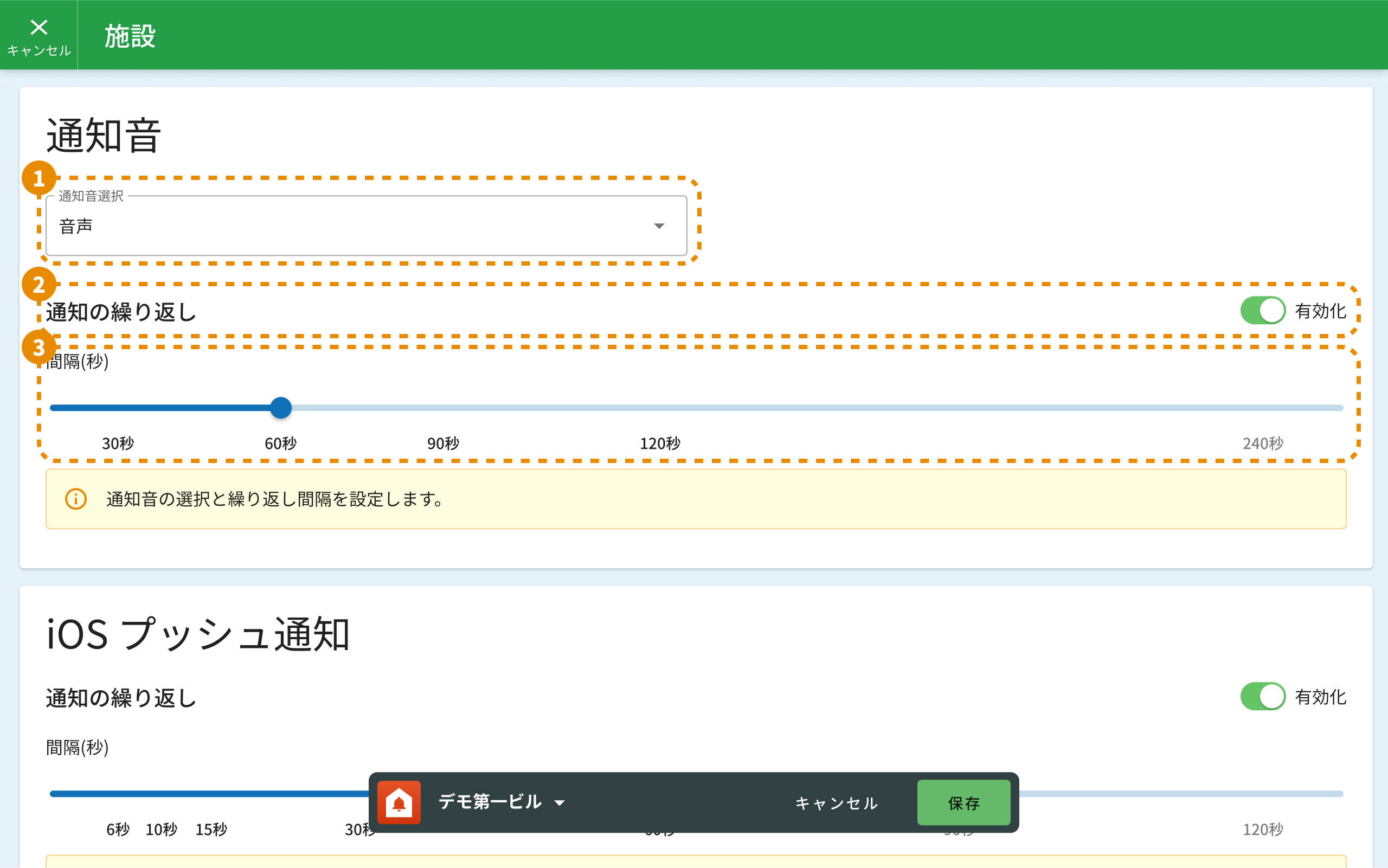Select 10秒 on the iOS push slider

162,829
